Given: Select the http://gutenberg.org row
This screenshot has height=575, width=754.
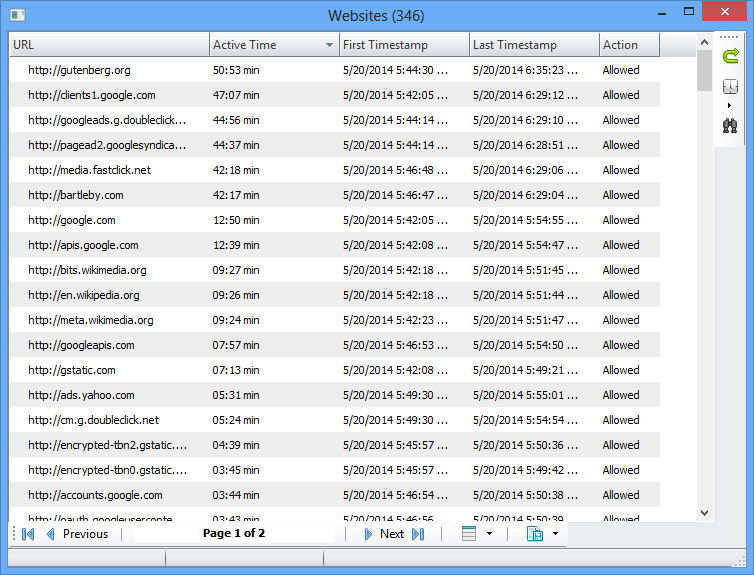Looking at the screenshot, I should 79,70.
